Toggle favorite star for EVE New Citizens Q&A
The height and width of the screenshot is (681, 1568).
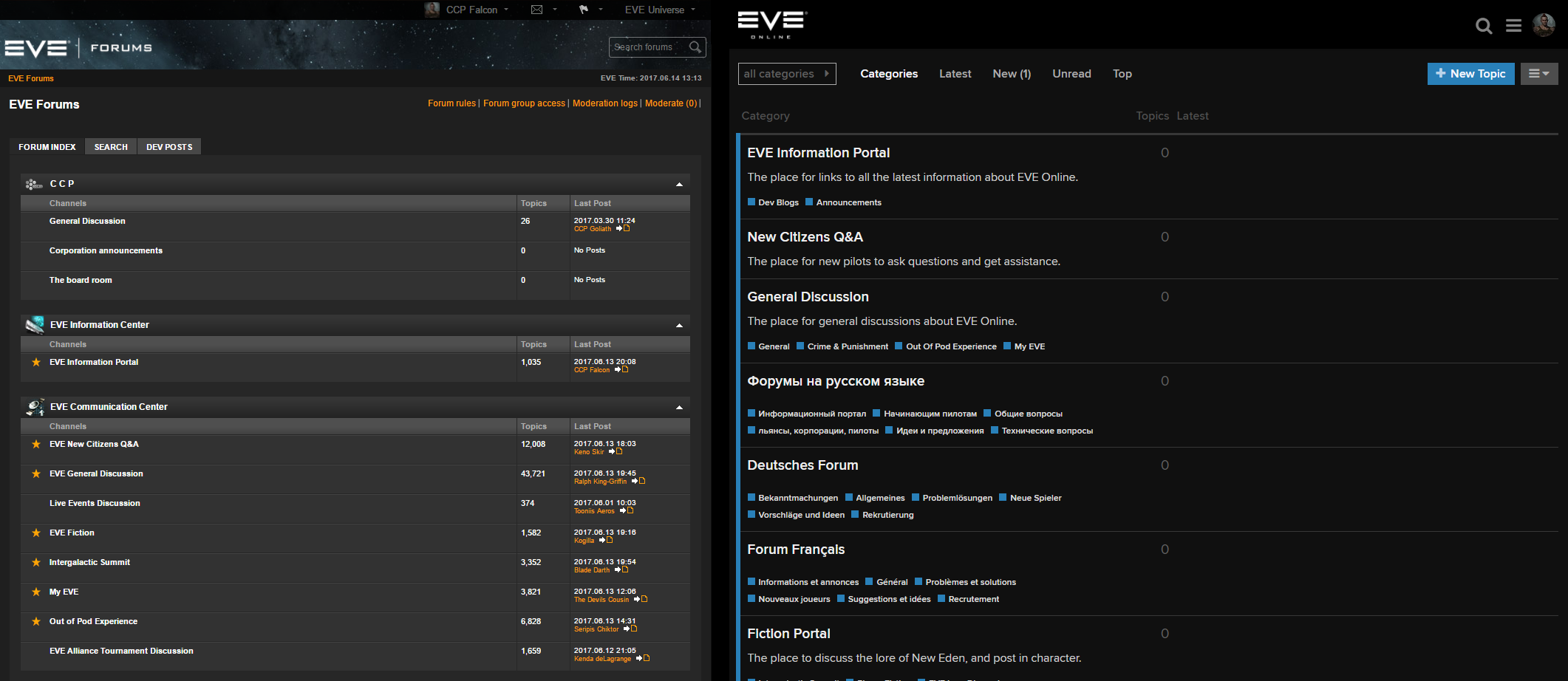(36, 444)
